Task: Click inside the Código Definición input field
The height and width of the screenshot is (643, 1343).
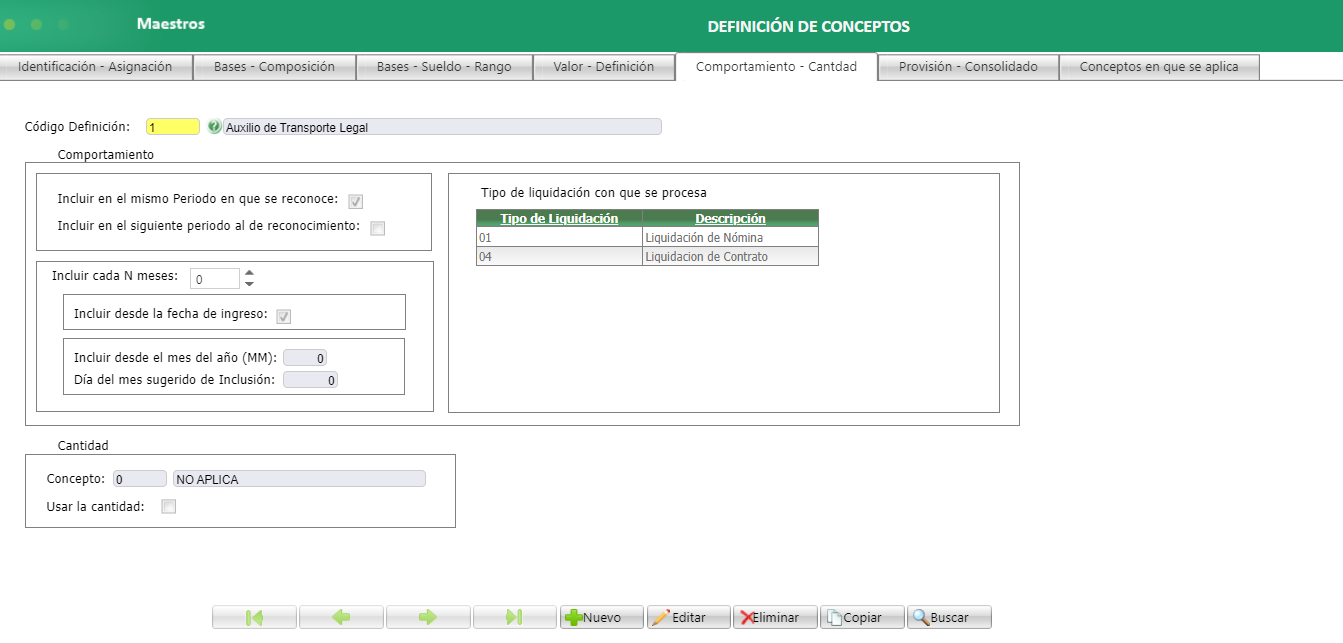Action: click(171, 126)
